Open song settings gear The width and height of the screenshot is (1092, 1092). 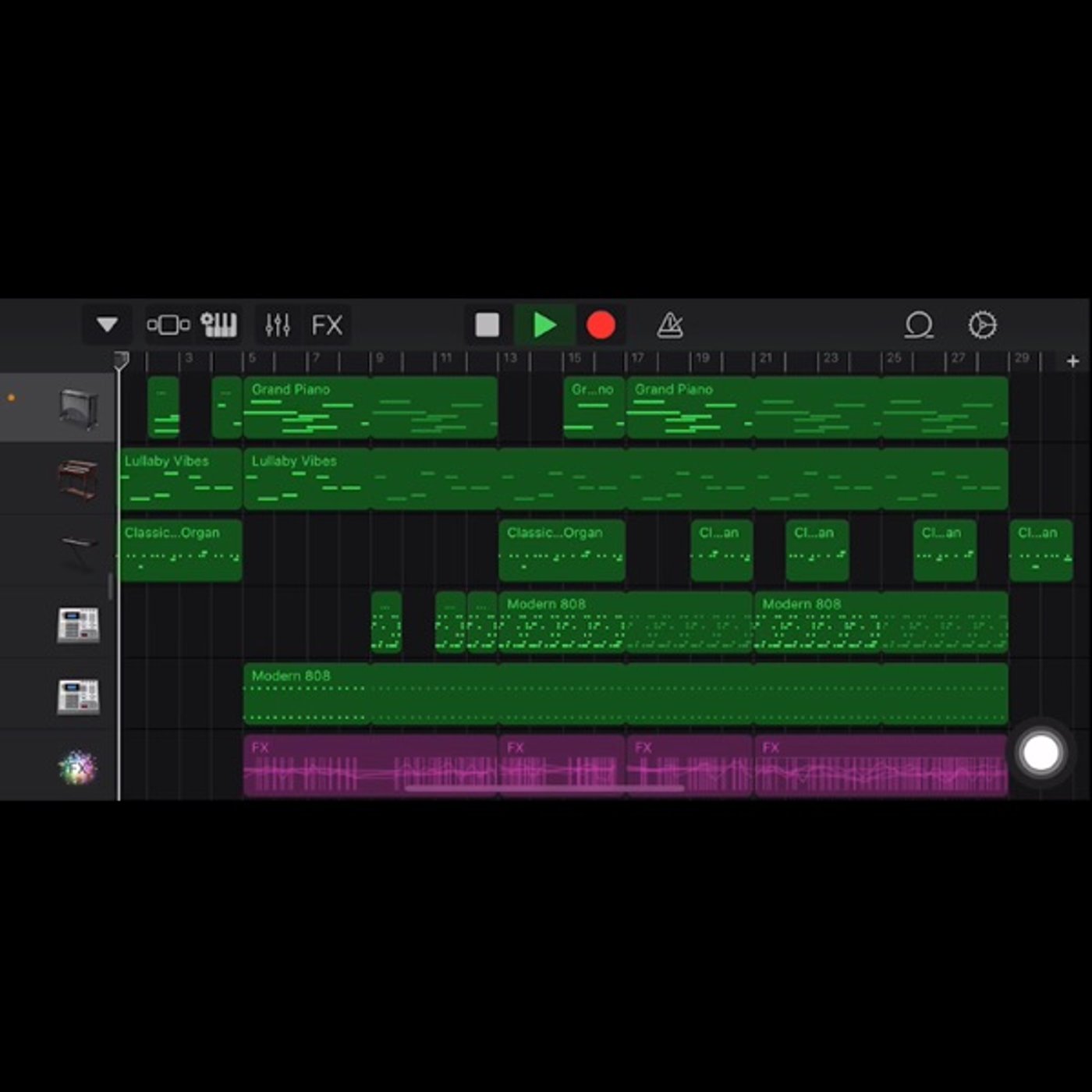click(982, 324)
